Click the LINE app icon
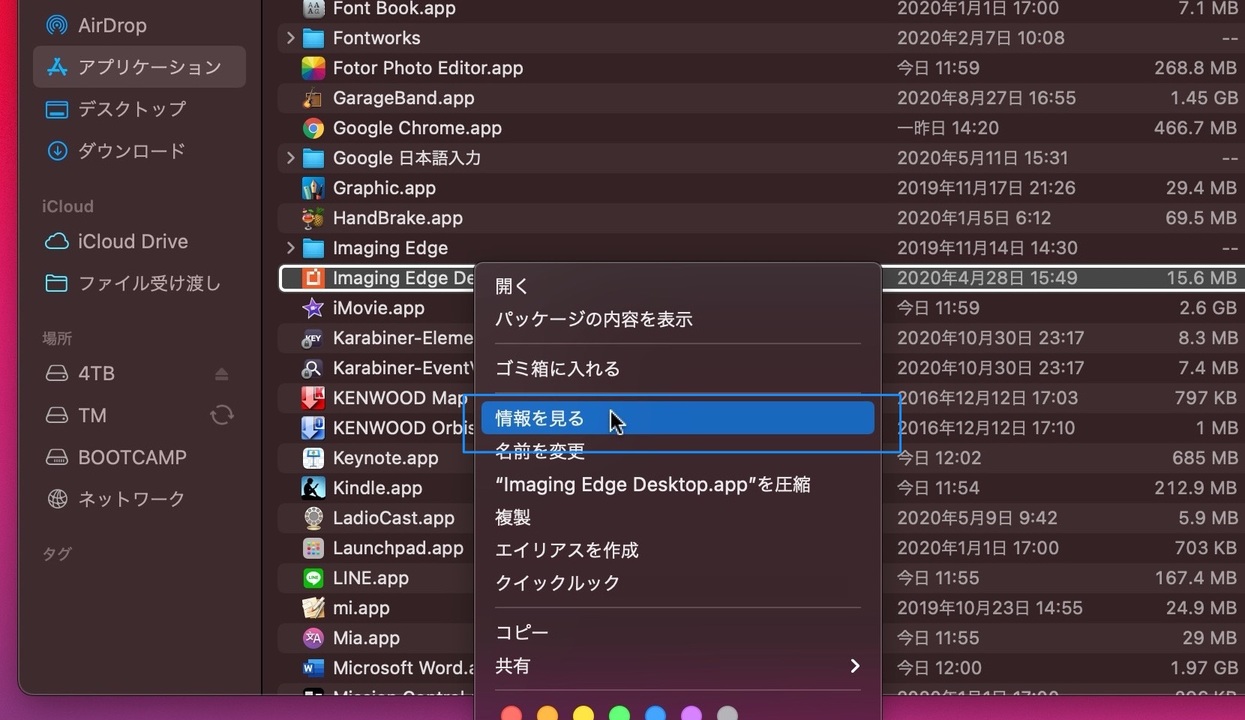This screenshot has width=1245, height=720. click(314, 578)
